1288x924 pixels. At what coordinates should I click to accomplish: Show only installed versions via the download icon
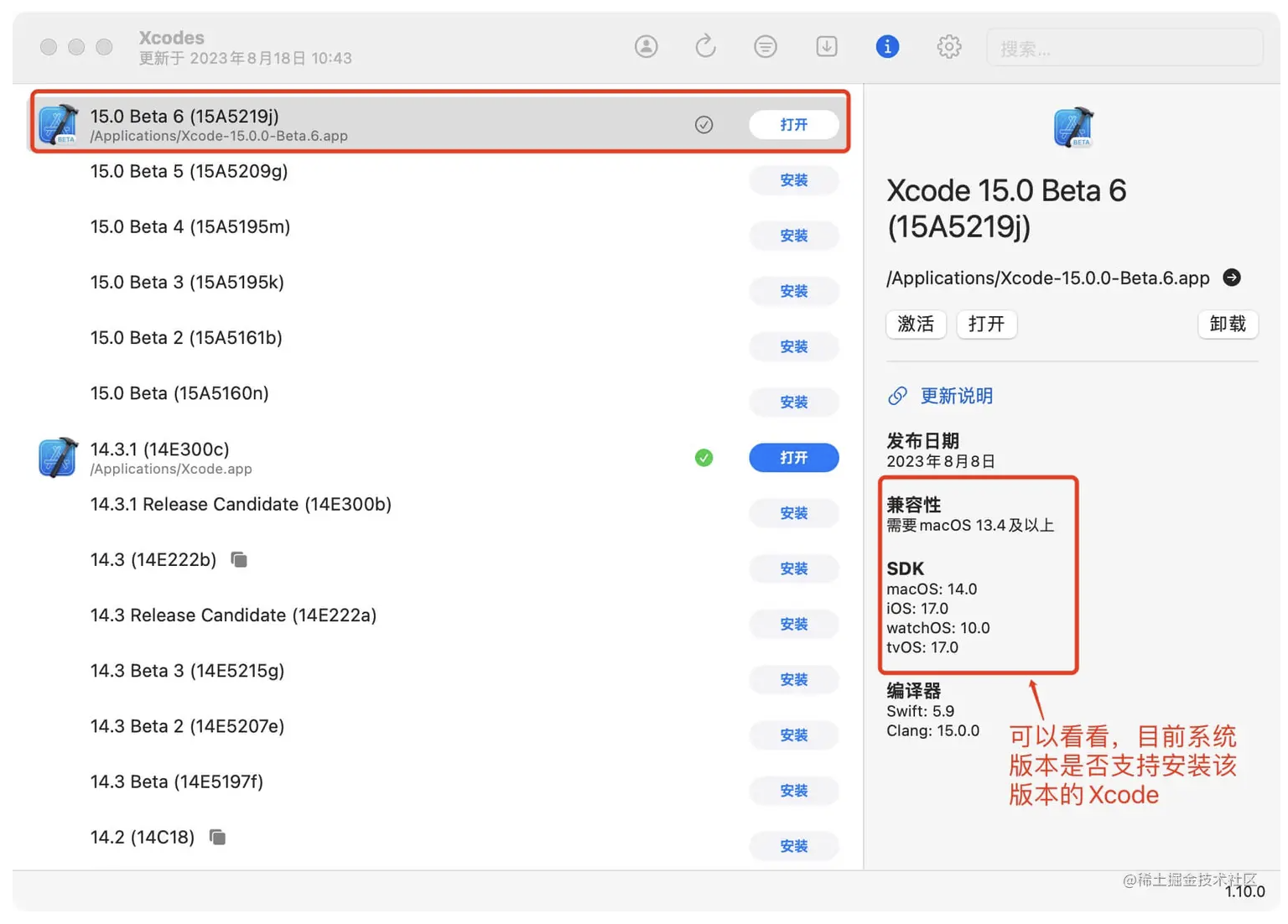coord(826,46)
